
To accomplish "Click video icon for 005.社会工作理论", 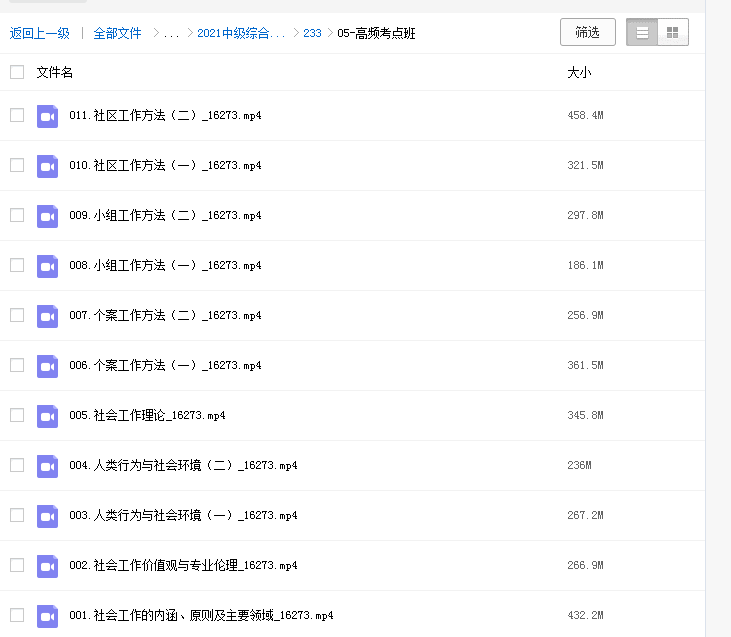I will (48, 416).
